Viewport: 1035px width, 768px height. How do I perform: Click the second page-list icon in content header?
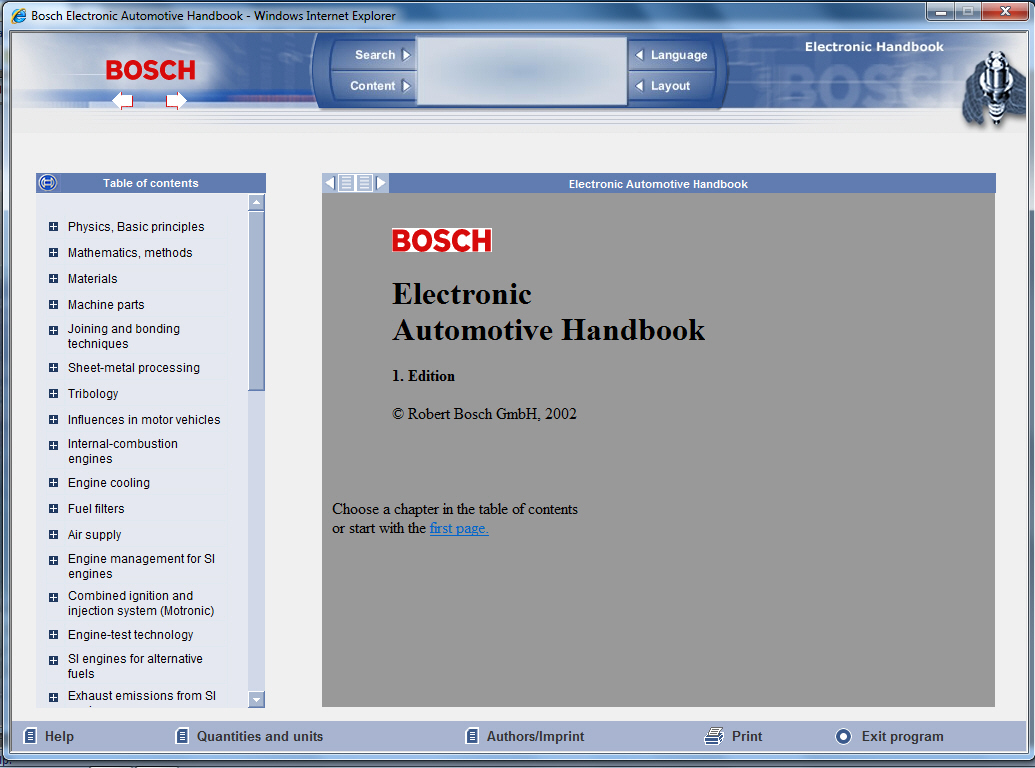[364, 183]
